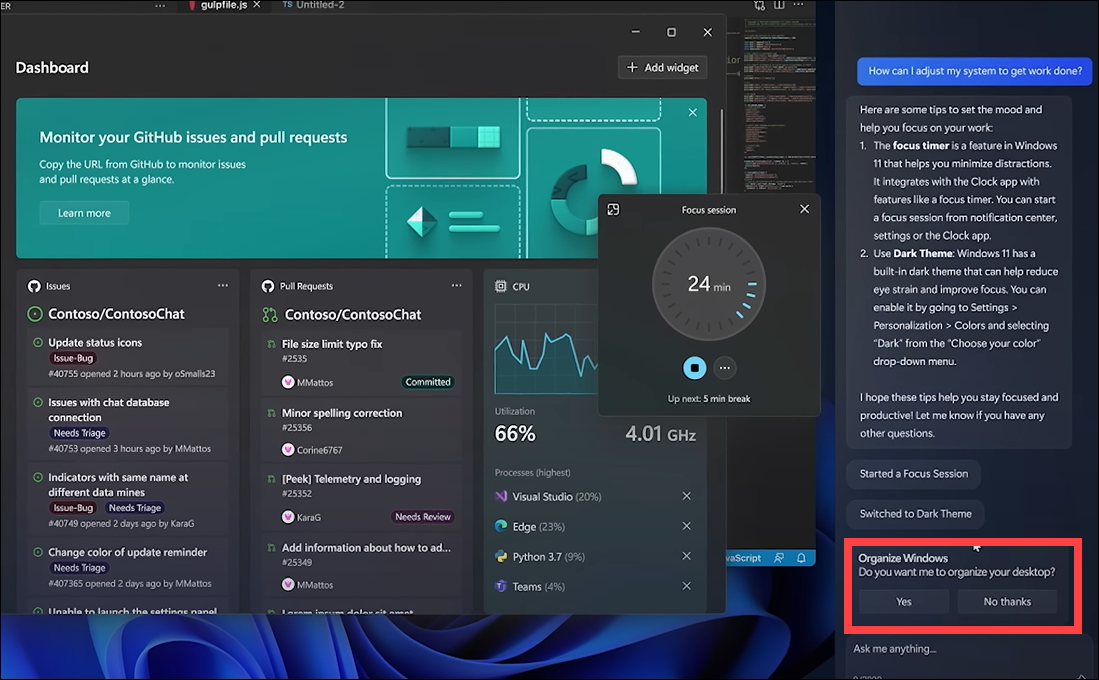Click Yes to organize your desktop
1099x680 pixels.
[904, 601]
